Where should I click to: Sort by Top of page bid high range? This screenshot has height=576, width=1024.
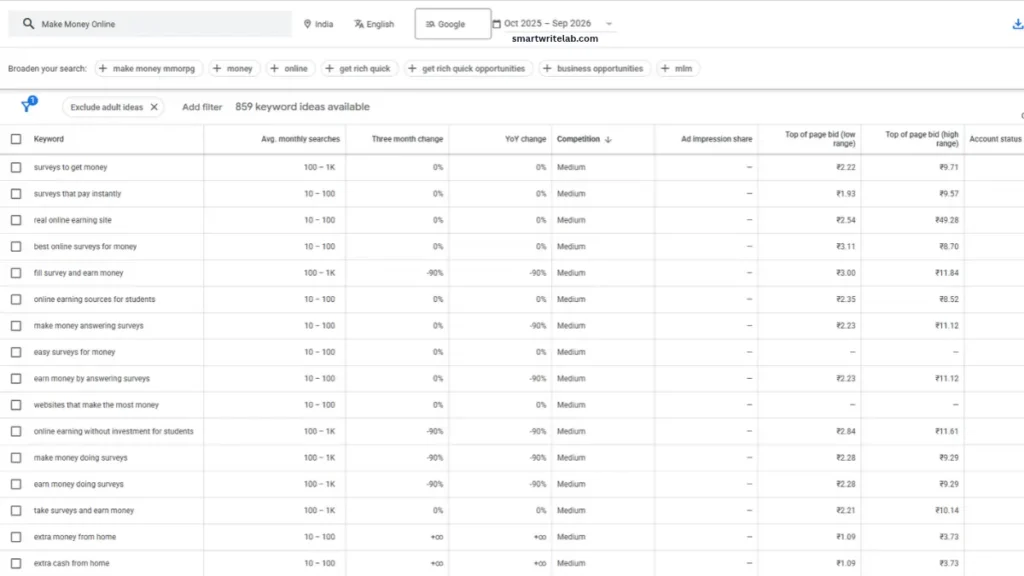pos(921,138)
